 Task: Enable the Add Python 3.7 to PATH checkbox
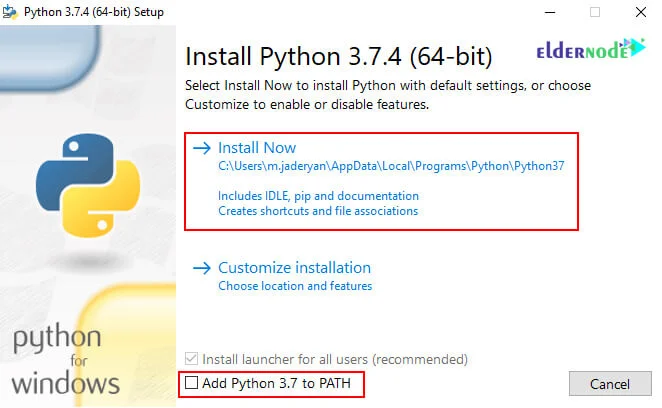coord(192,382)
